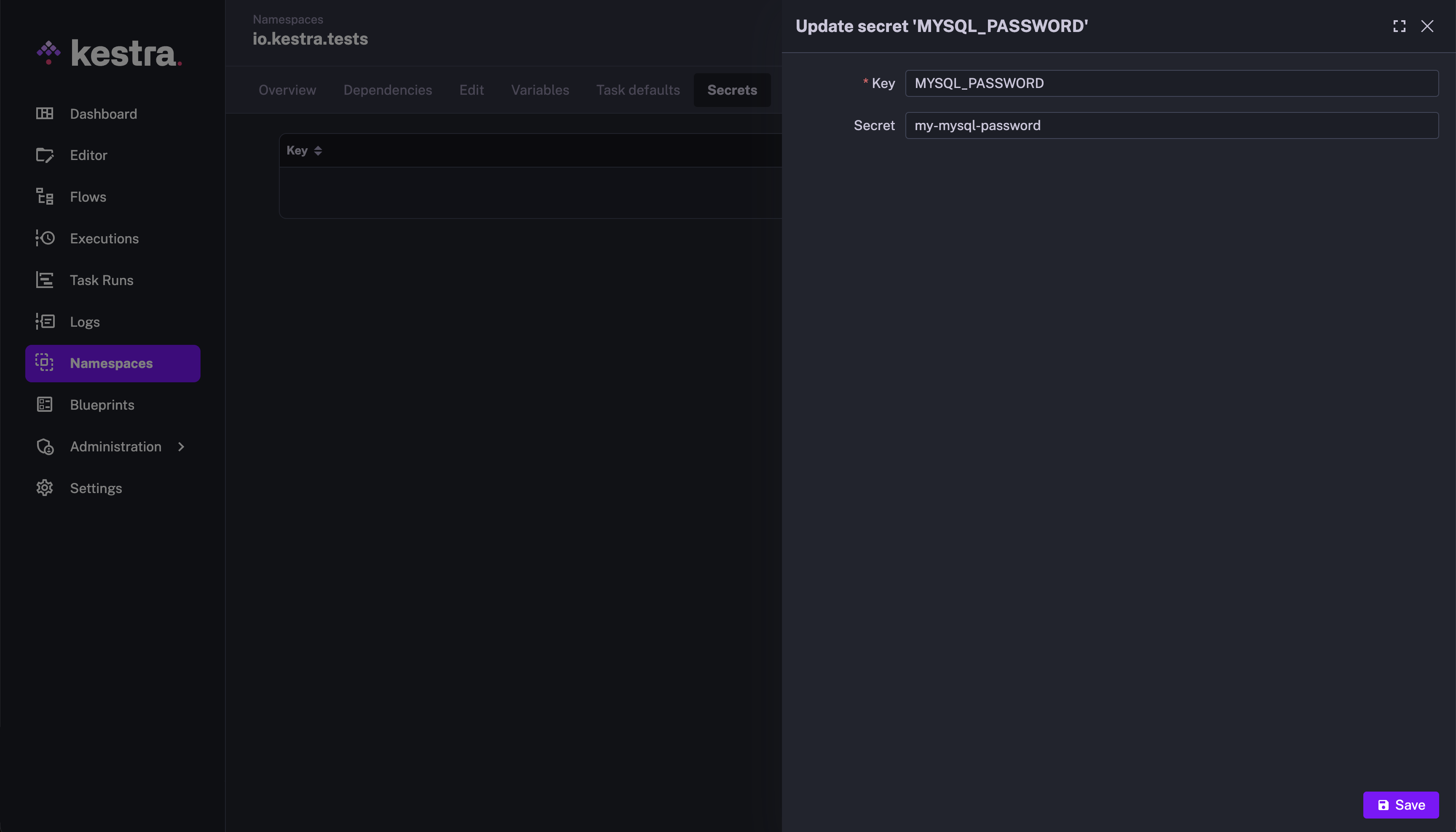Open the Editor via its sidebar icon
Viewport: 1456px width, 832px height.
coord(45,155)
